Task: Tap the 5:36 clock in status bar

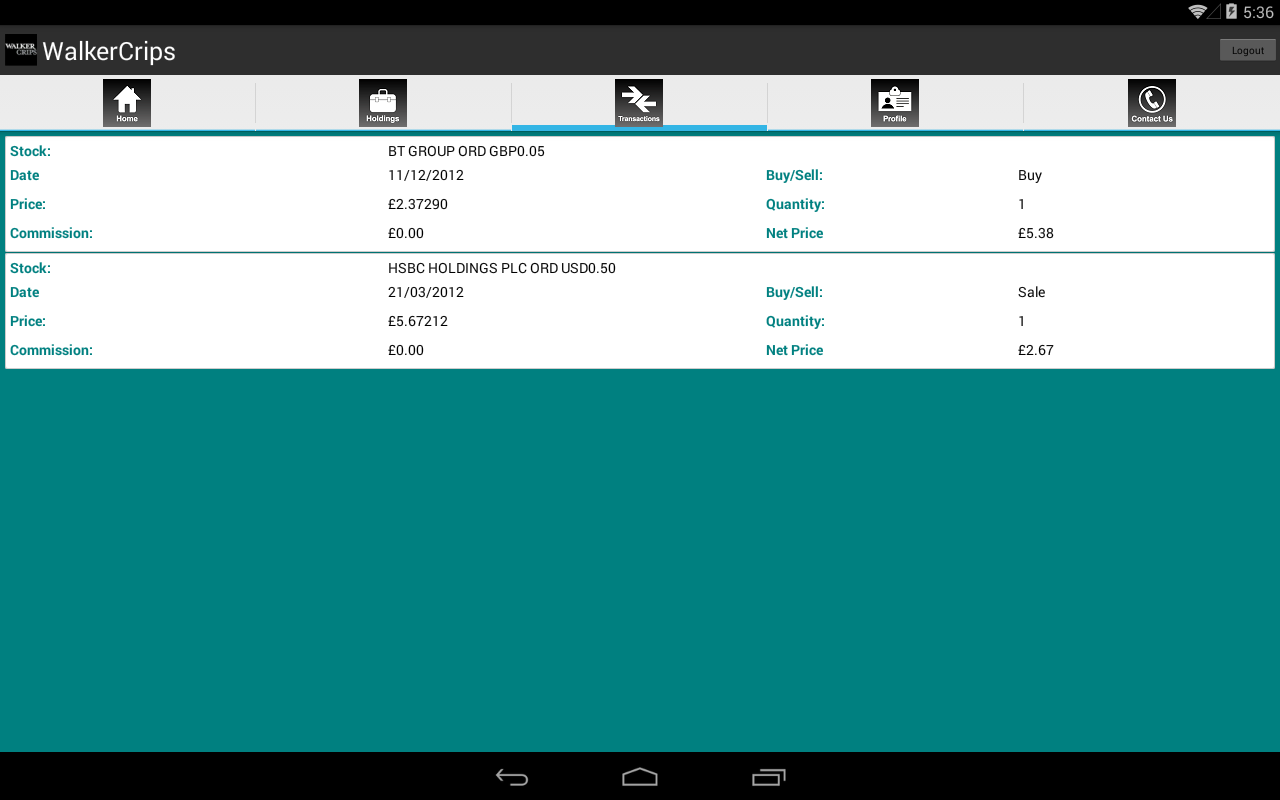Action: pos(1258,12)
